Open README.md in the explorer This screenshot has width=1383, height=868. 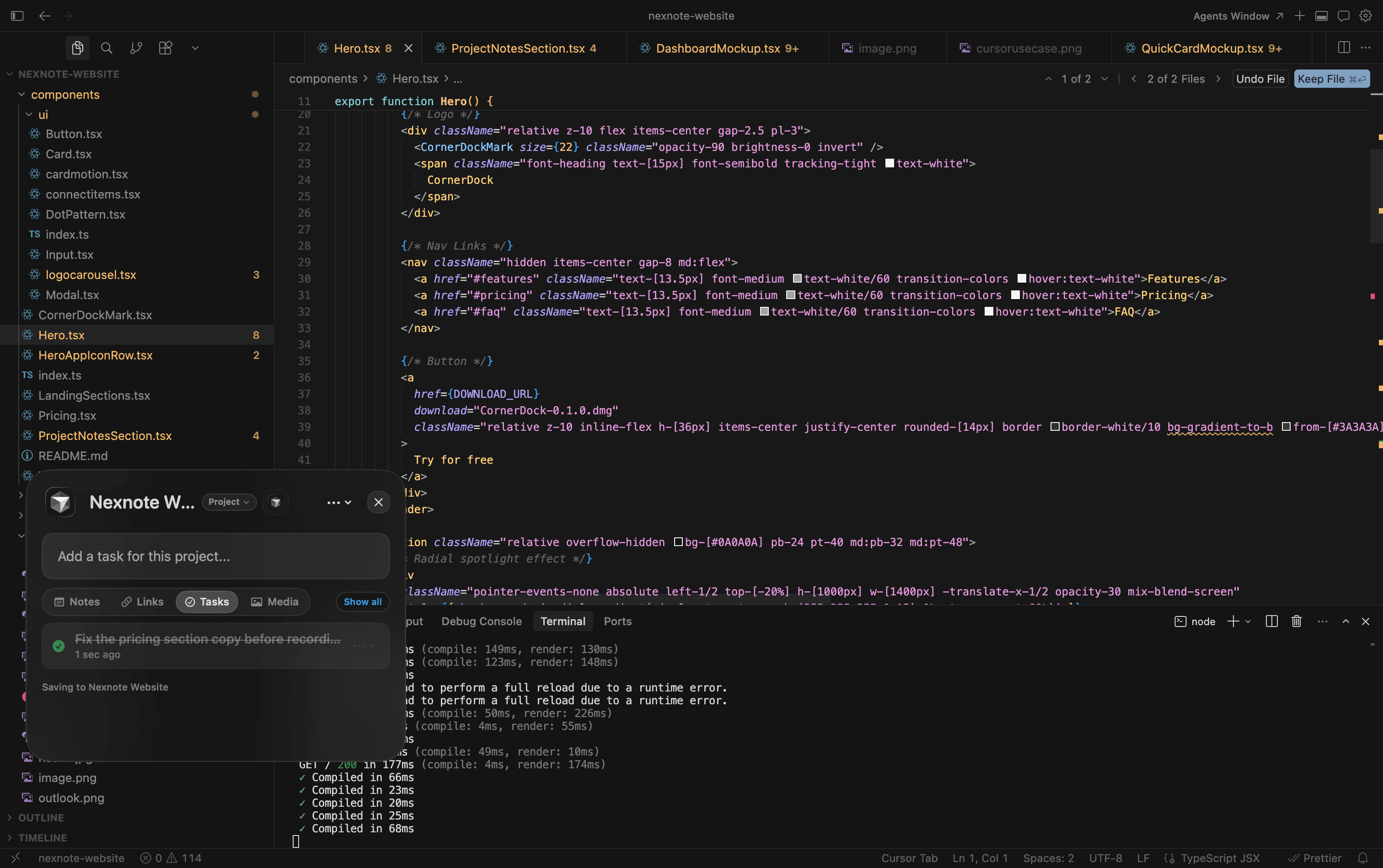pyautogui.click(x=73, y=455)
